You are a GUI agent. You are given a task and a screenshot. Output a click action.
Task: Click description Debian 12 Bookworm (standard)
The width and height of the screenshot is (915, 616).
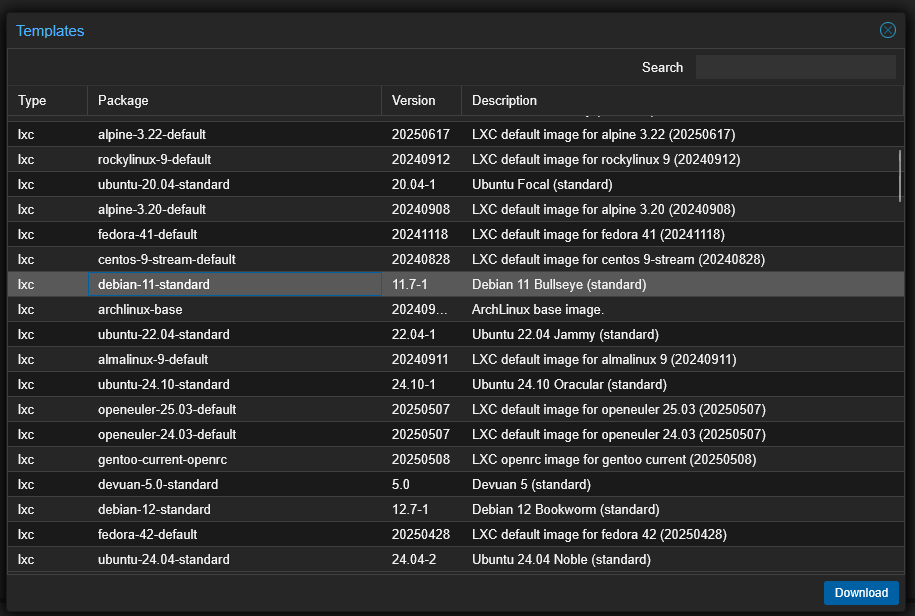[566, 509]
